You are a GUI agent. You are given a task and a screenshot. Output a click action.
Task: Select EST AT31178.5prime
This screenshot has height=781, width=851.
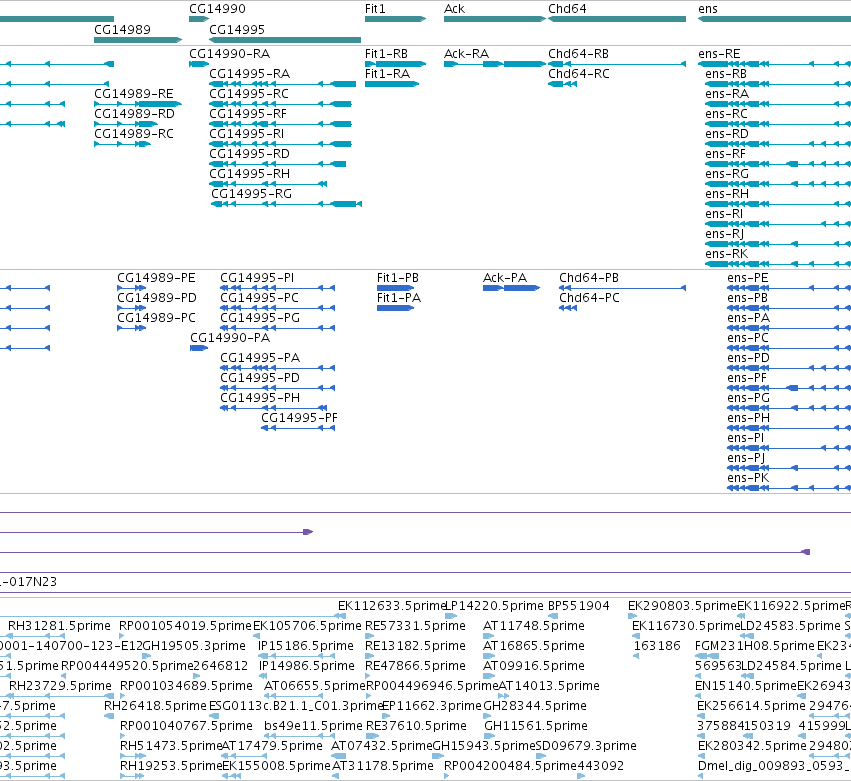point(382,766)
